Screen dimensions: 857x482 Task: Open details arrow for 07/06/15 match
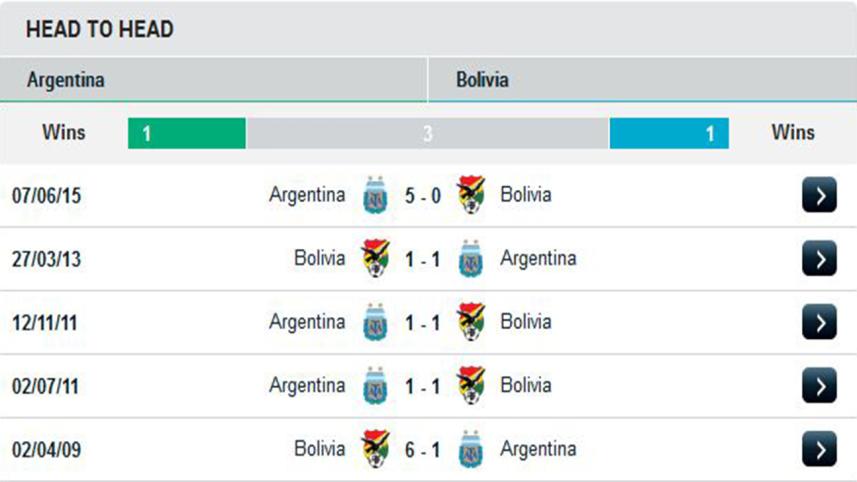point(819,196)
